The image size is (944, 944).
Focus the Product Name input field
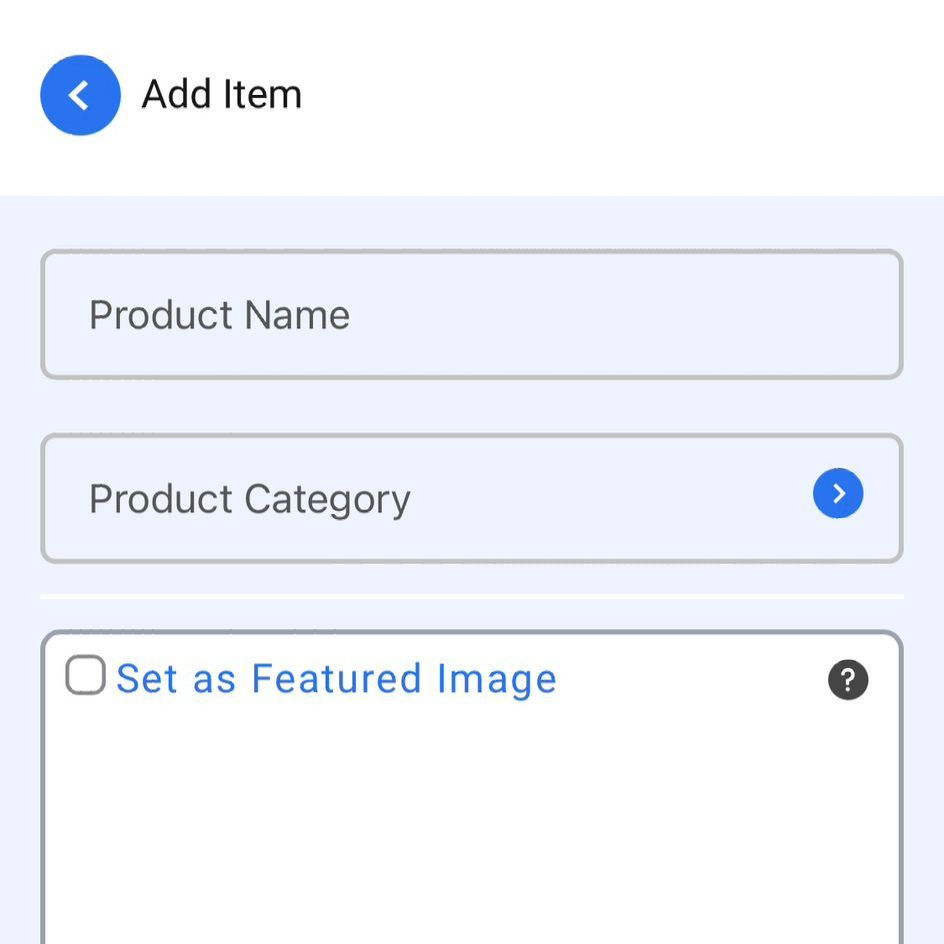pos(472,314)
